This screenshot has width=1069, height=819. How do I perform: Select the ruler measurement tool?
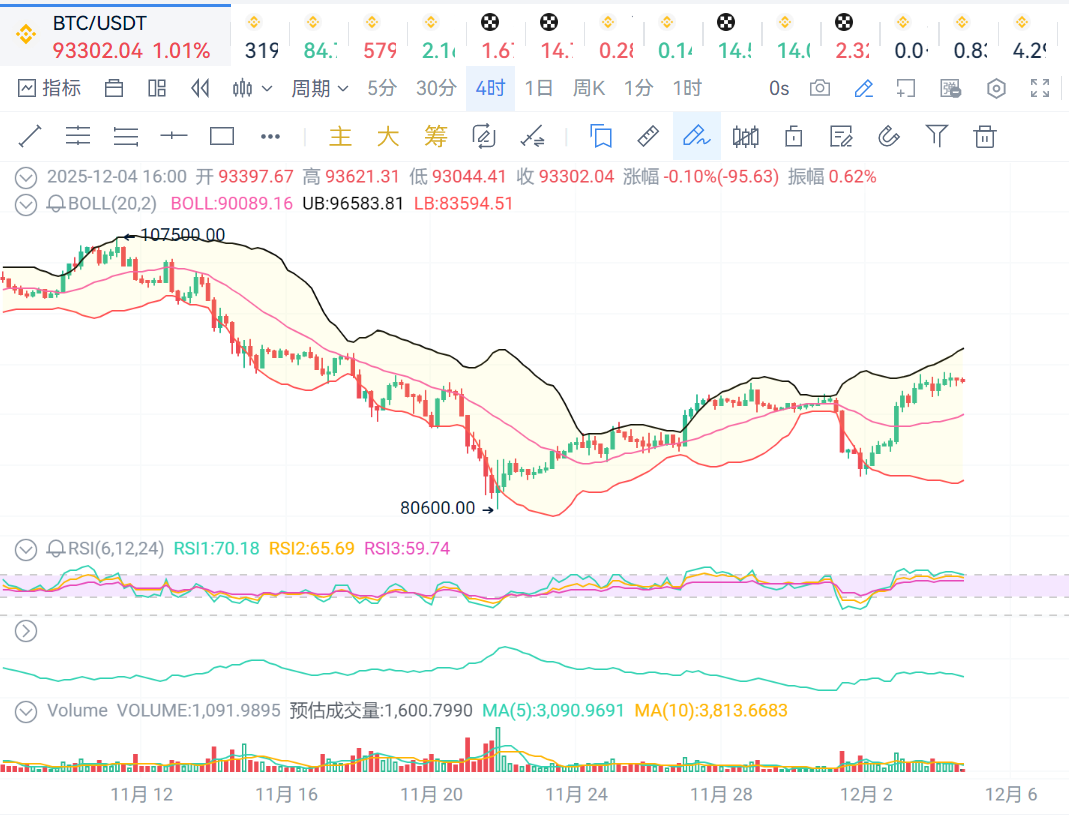648,136
